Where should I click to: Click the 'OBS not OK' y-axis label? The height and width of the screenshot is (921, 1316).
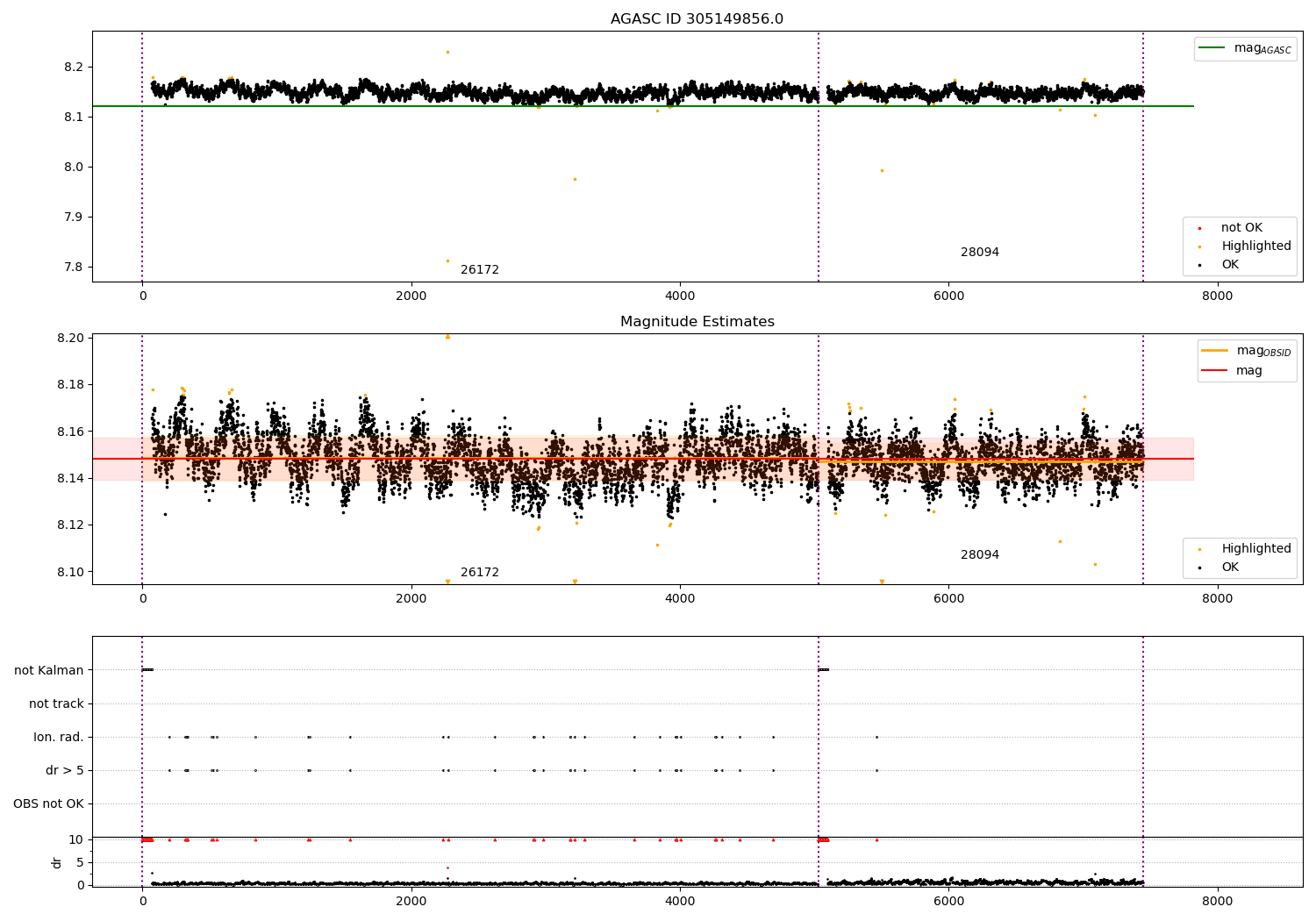click(x=48, y=804)
